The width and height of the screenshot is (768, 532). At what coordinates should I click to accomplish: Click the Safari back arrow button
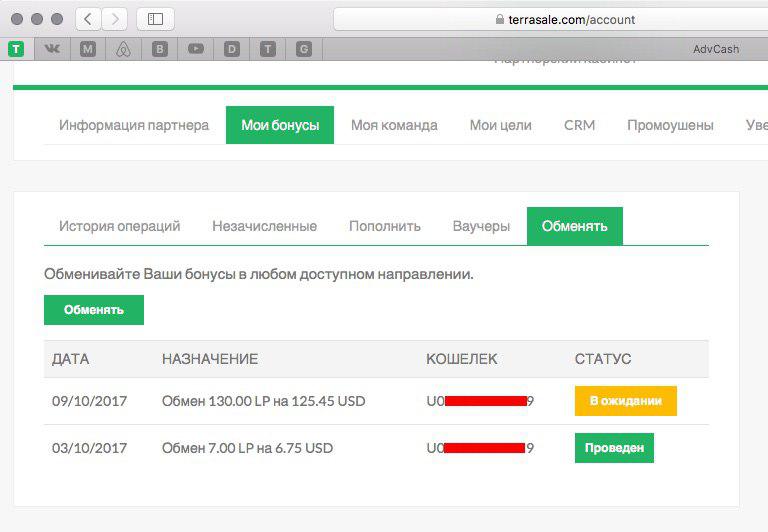(88, 19)
